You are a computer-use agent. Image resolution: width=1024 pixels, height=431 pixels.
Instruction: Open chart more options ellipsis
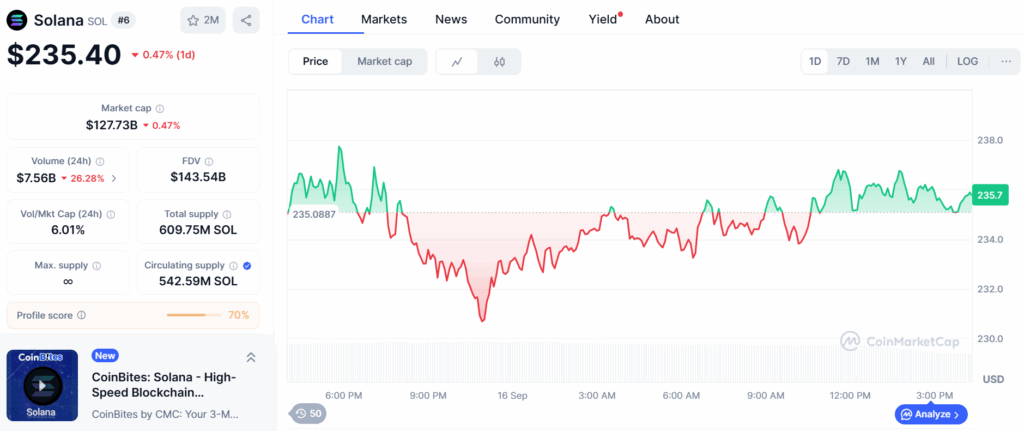click(1006, 61)
